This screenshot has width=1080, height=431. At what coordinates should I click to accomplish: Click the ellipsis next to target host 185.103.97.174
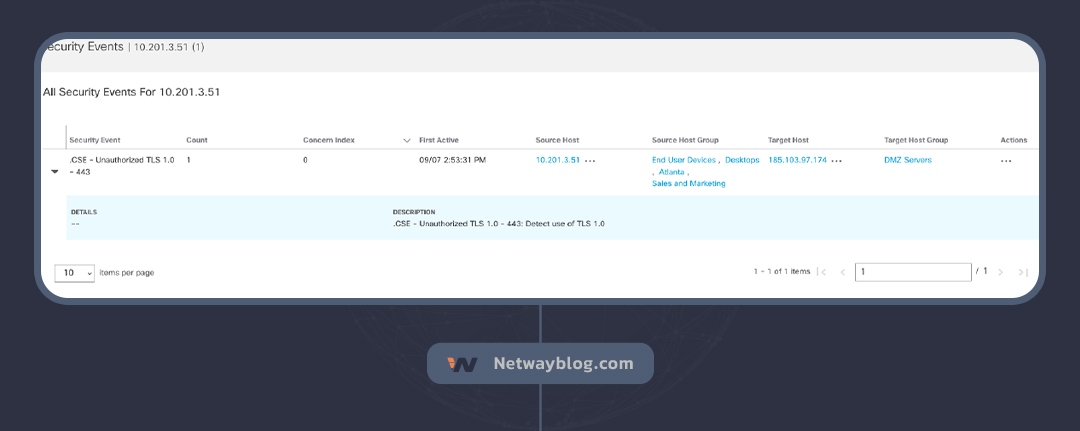point(836,160)
